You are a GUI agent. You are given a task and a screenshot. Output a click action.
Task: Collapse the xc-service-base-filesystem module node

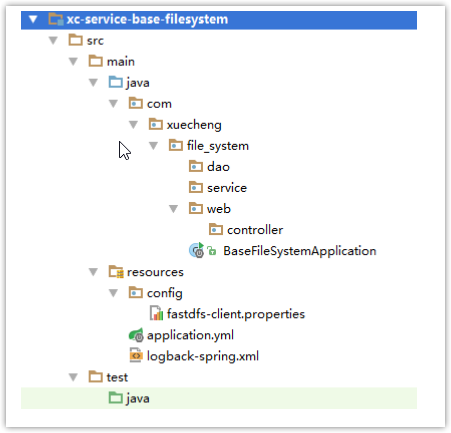coord(33,19)
